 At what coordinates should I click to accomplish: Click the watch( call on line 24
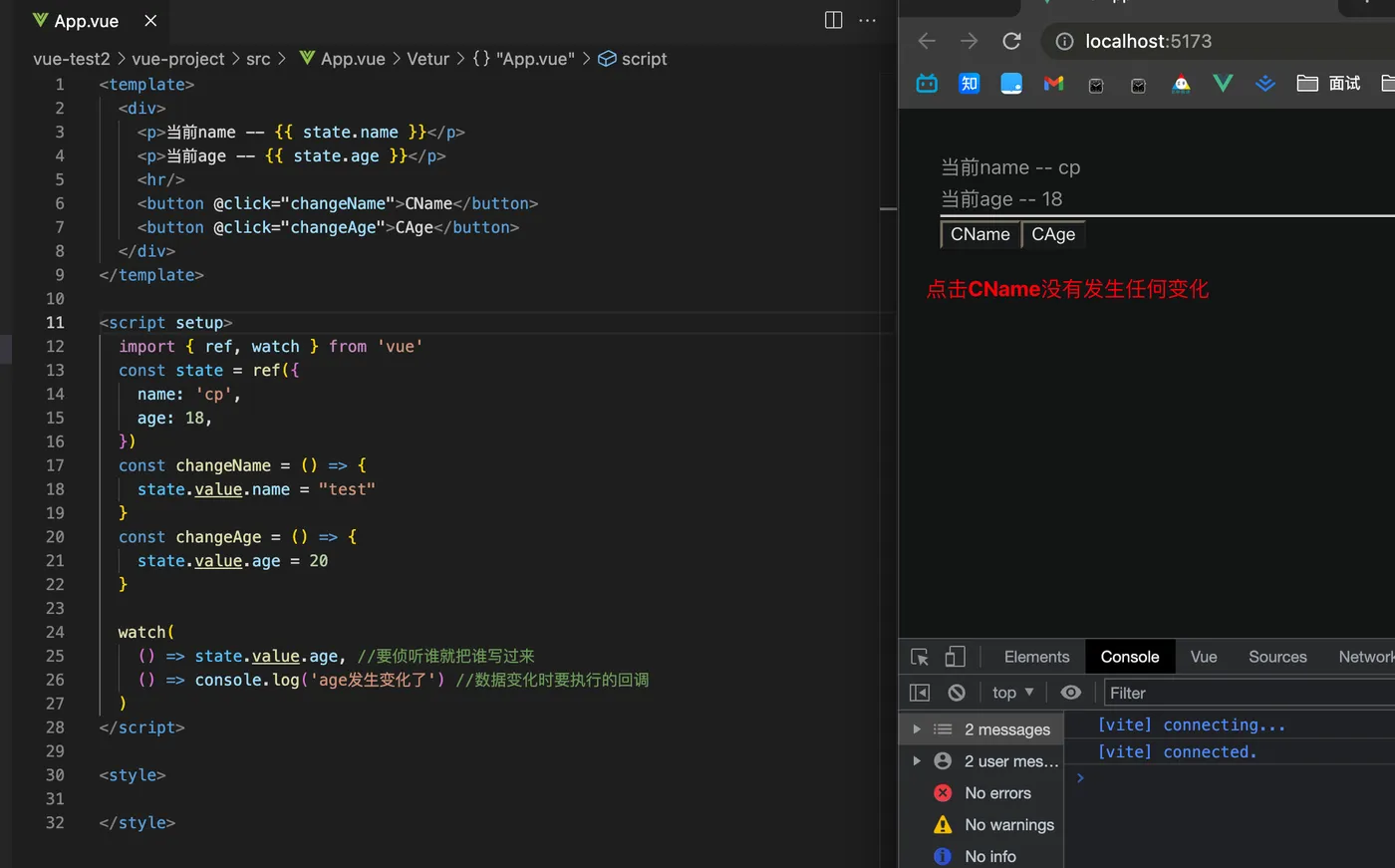[x=146, y=632]
